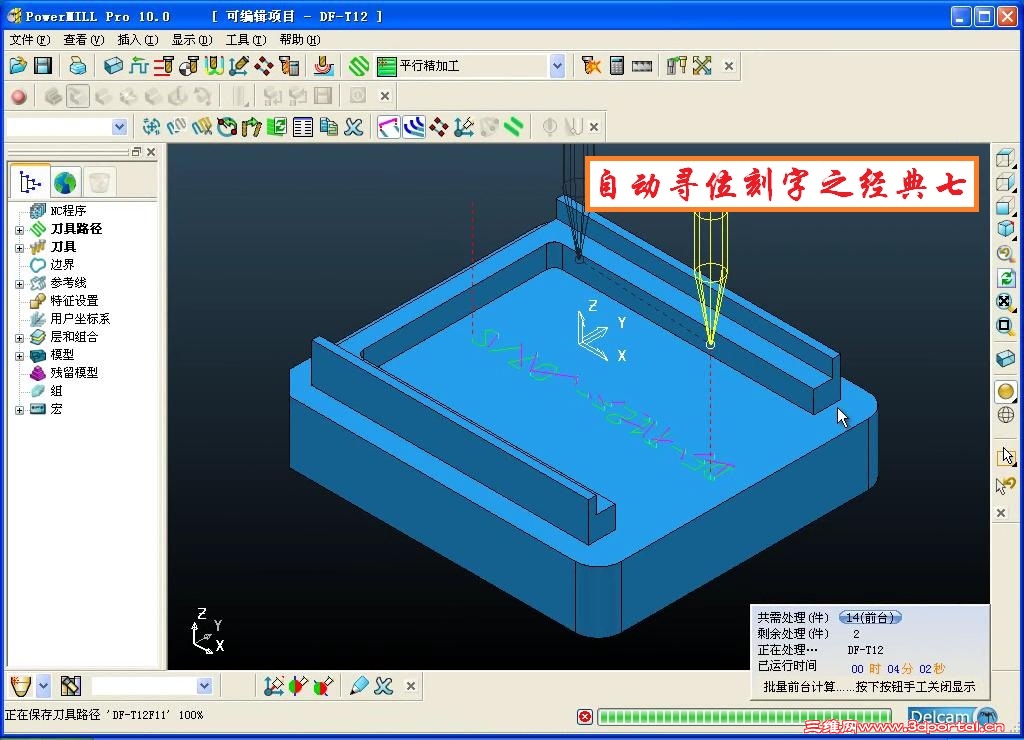Open the Block definition tool
This screenshot has height=740, width=1024.
point(114,65)
